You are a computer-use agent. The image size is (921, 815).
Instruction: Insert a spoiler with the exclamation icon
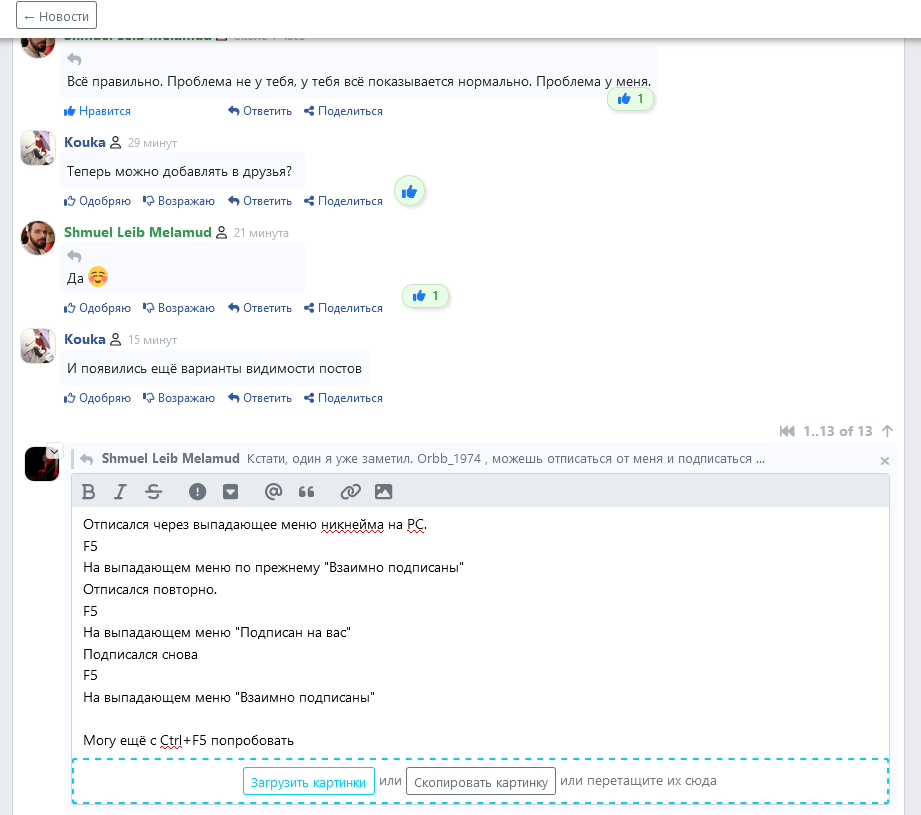point(198,491)
